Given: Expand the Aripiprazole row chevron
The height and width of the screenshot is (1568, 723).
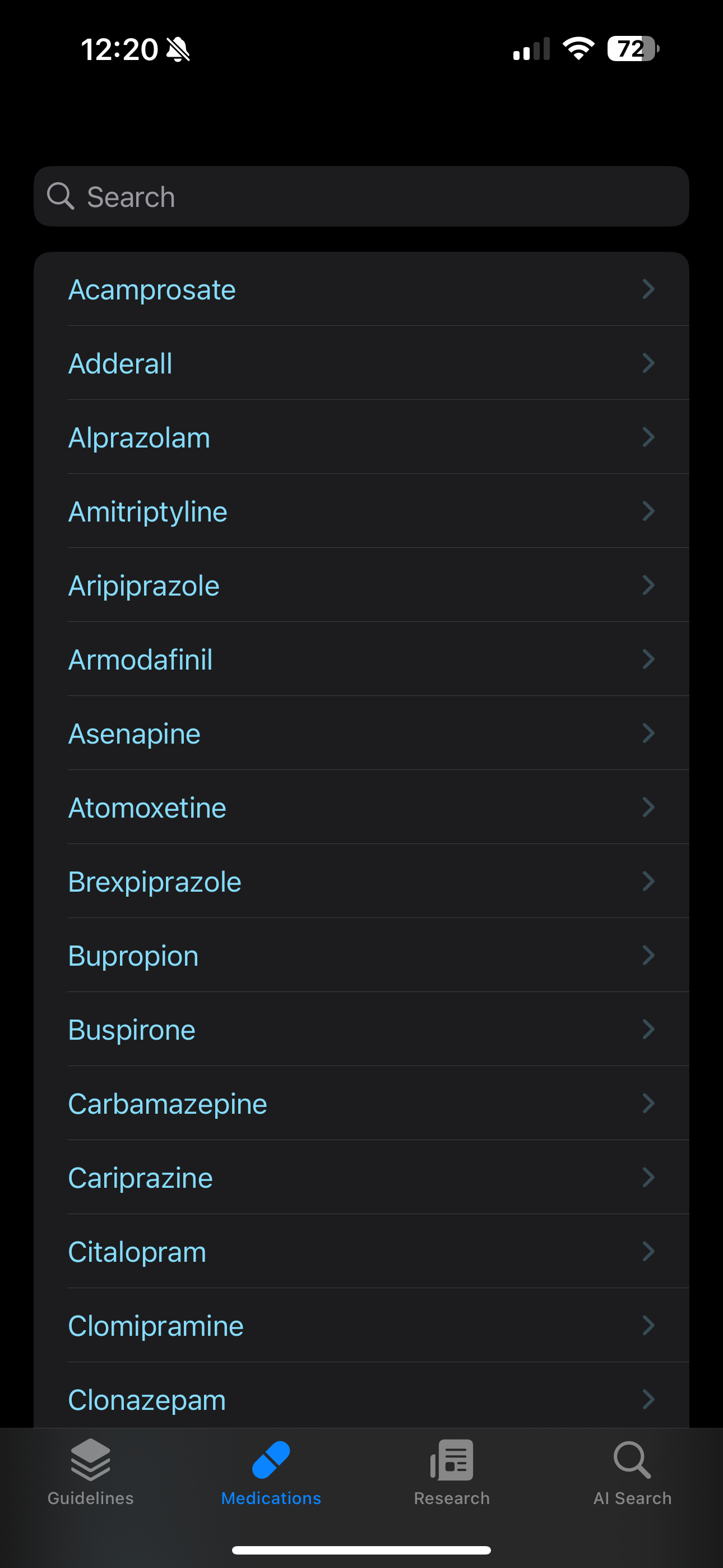Looking at the screenshot, I should pos(649,585).
